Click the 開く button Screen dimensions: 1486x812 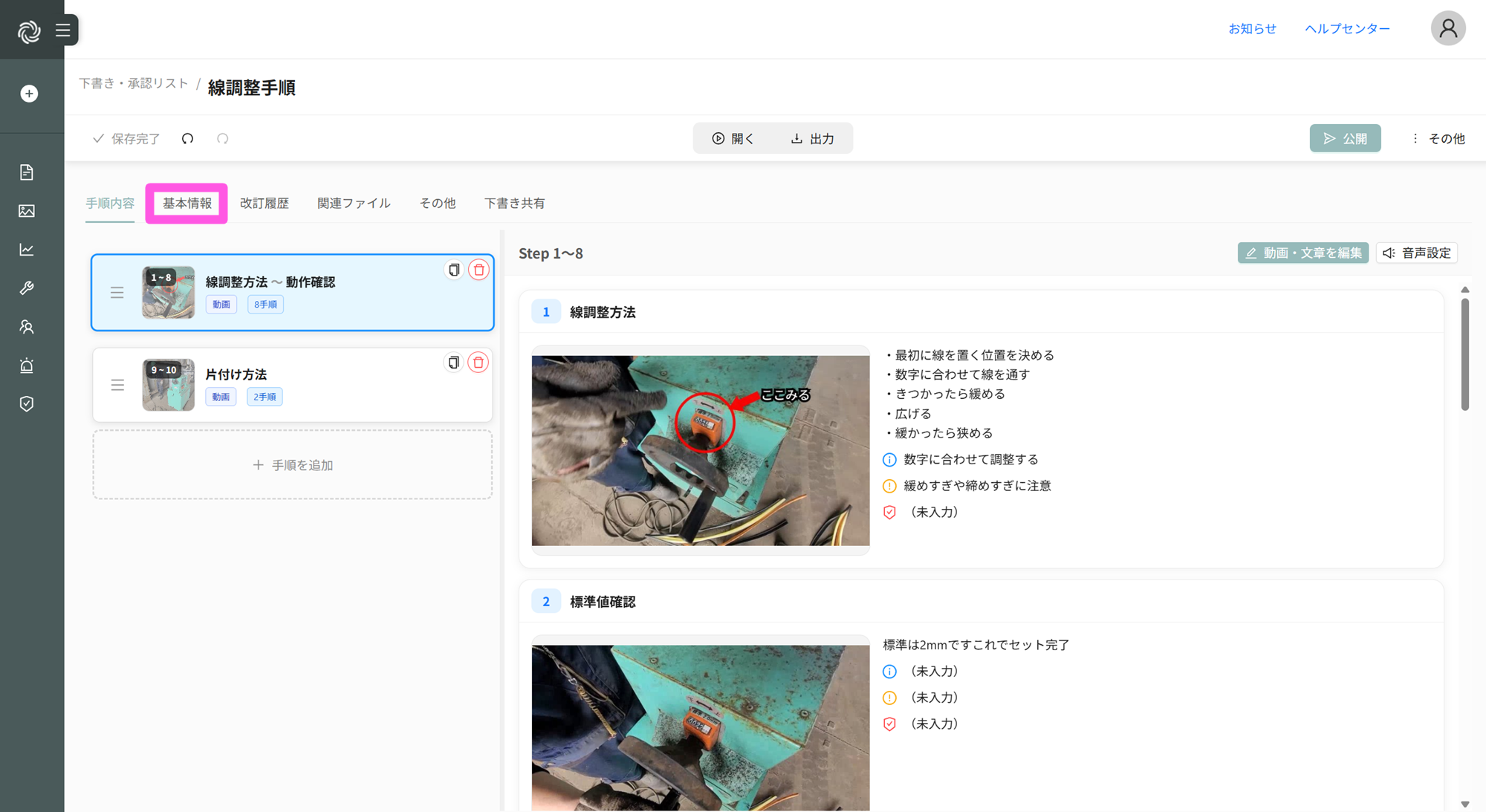pyautogui.click(x=733, y=139)
